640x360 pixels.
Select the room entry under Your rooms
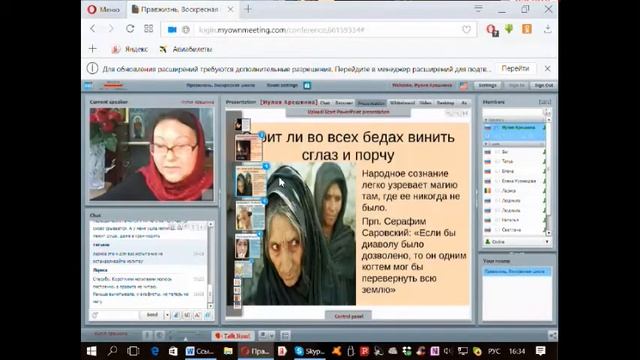(517, 271)
